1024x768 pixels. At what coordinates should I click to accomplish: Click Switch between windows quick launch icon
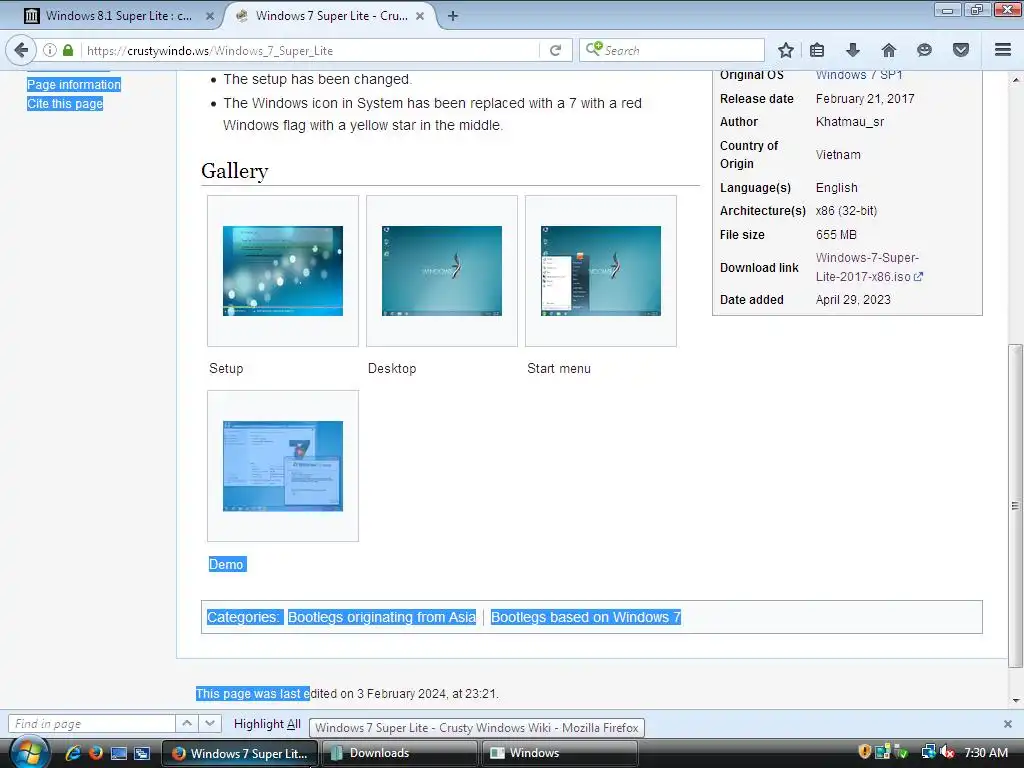(142, 753)
